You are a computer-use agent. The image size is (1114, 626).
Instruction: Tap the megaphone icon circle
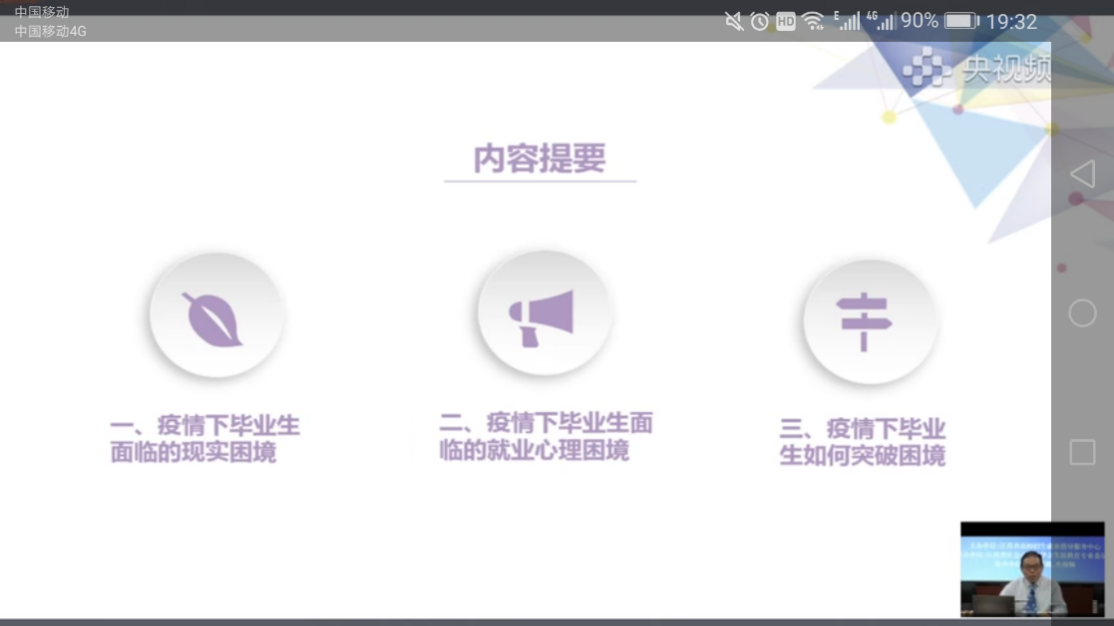pos(543,313)
